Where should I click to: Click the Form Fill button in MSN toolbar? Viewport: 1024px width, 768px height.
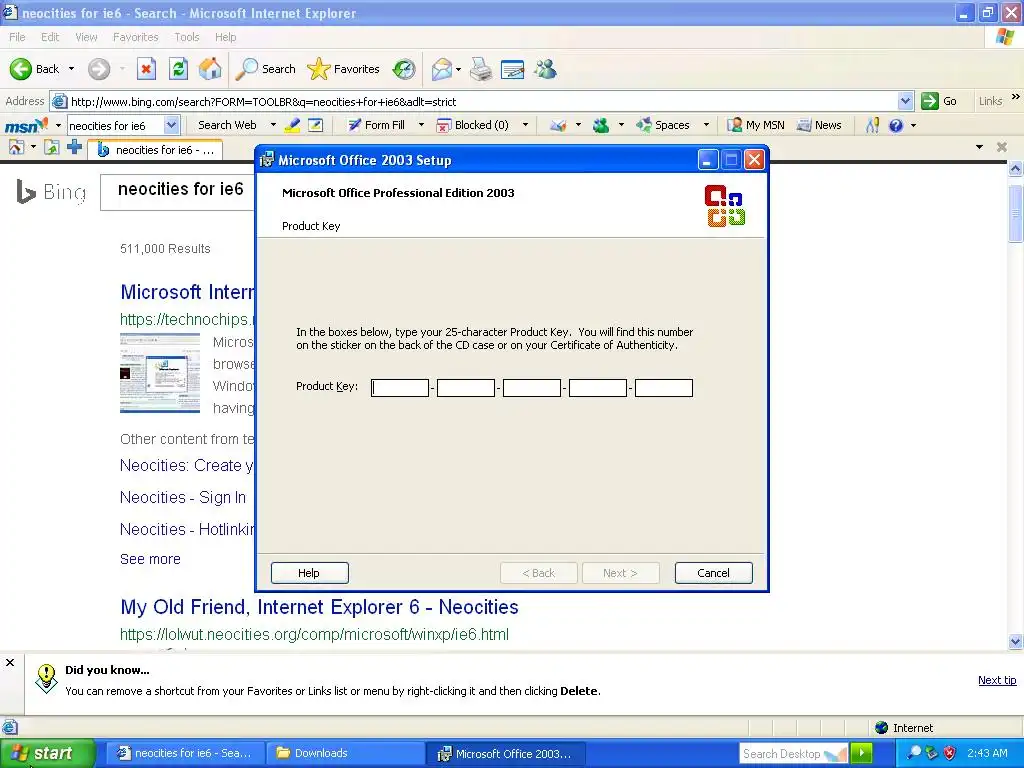(377, 125)
